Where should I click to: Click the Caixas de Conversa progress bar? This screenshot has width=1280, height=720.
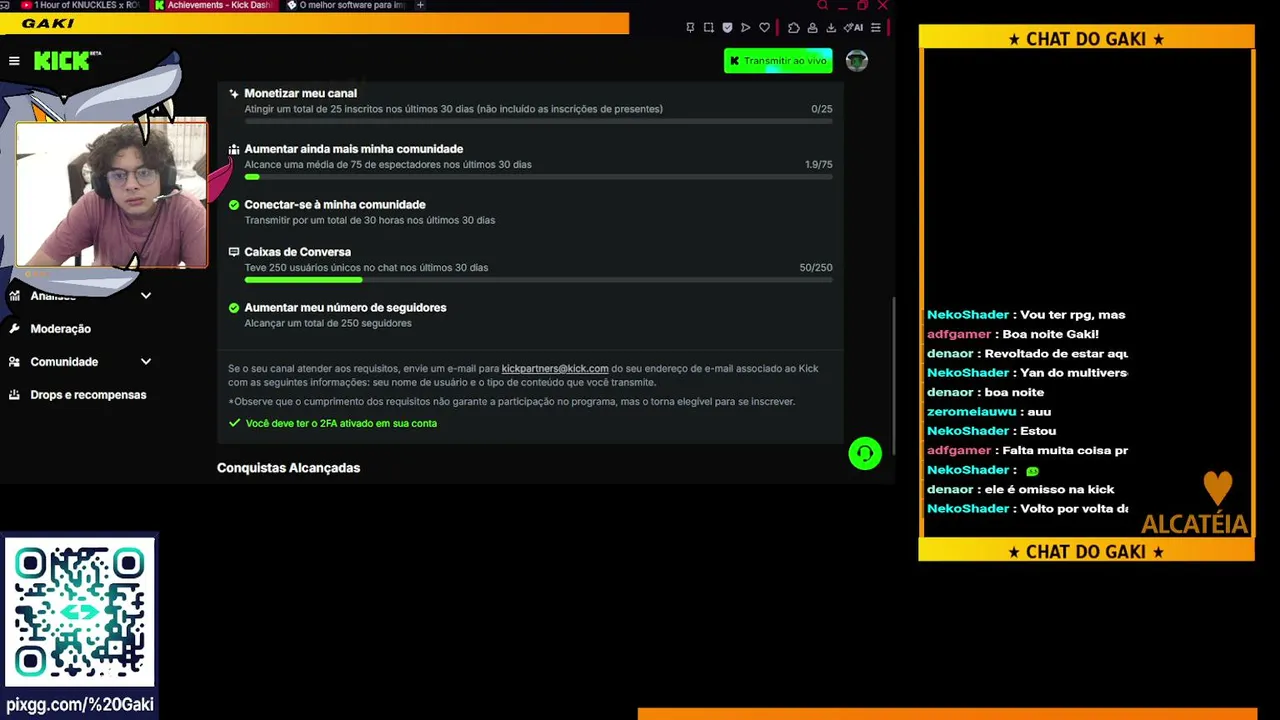click(538, 280)
